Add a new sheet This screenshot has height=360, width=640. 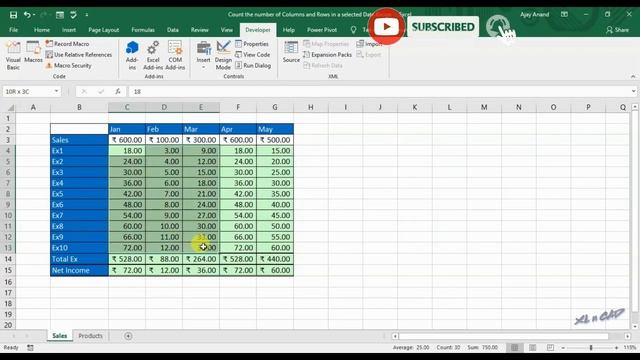pyautogui.click(x=128, y=336)
